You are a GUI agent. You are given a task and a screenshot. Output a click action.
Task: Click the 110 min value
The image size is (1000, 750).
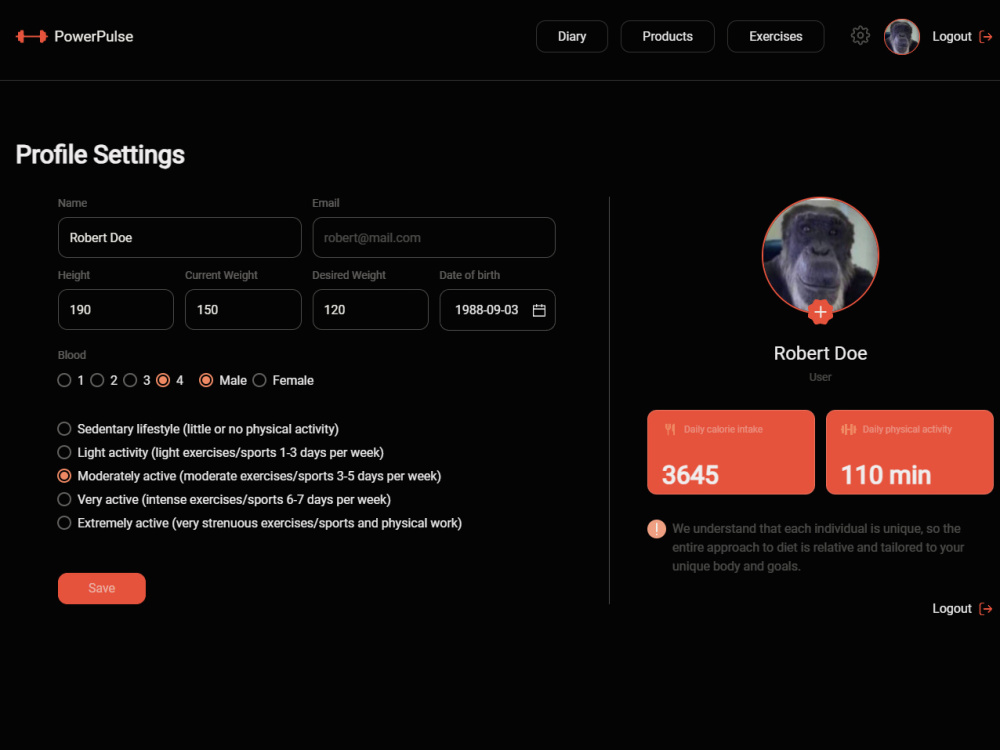[886, 475]
